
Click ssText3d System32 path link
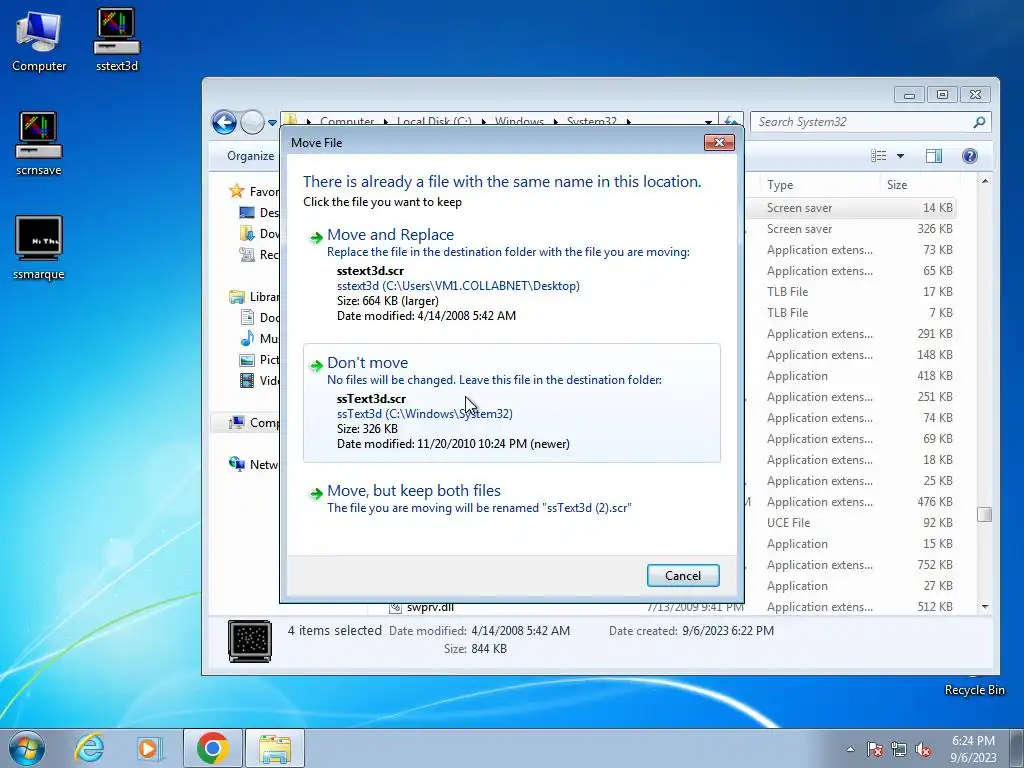tap(424, 413)
